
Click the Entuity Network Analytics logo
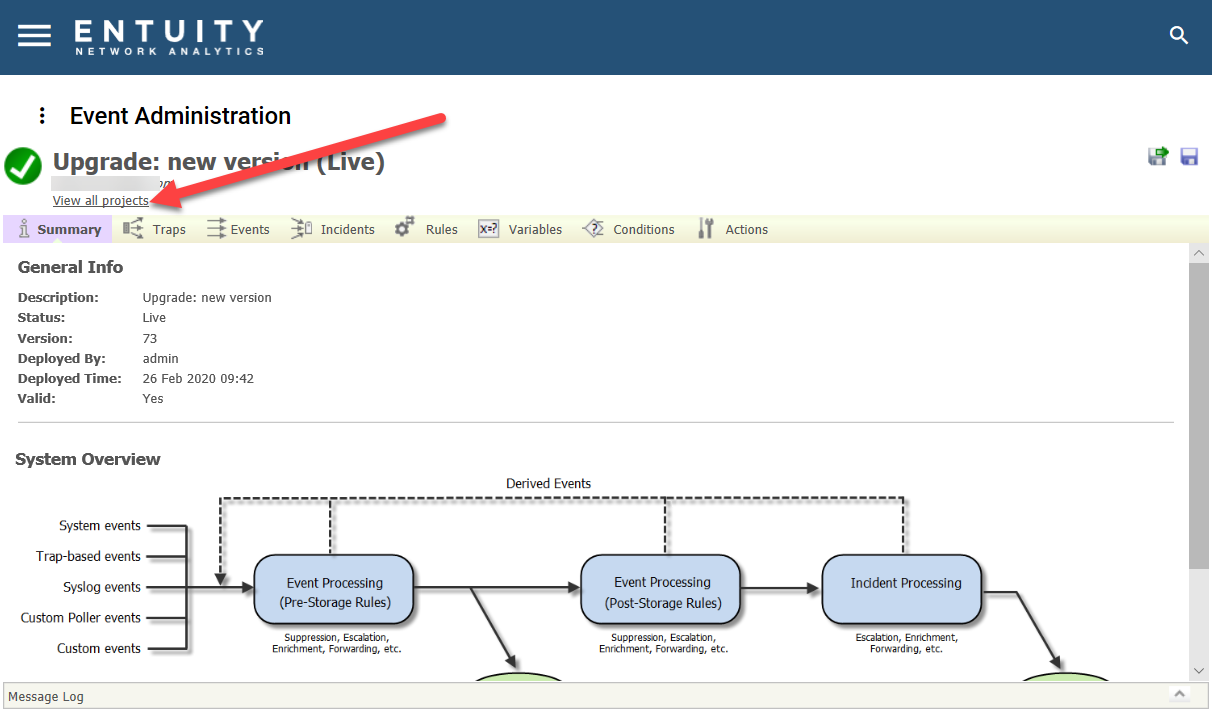pyautogui.click(x=169, y=37)
